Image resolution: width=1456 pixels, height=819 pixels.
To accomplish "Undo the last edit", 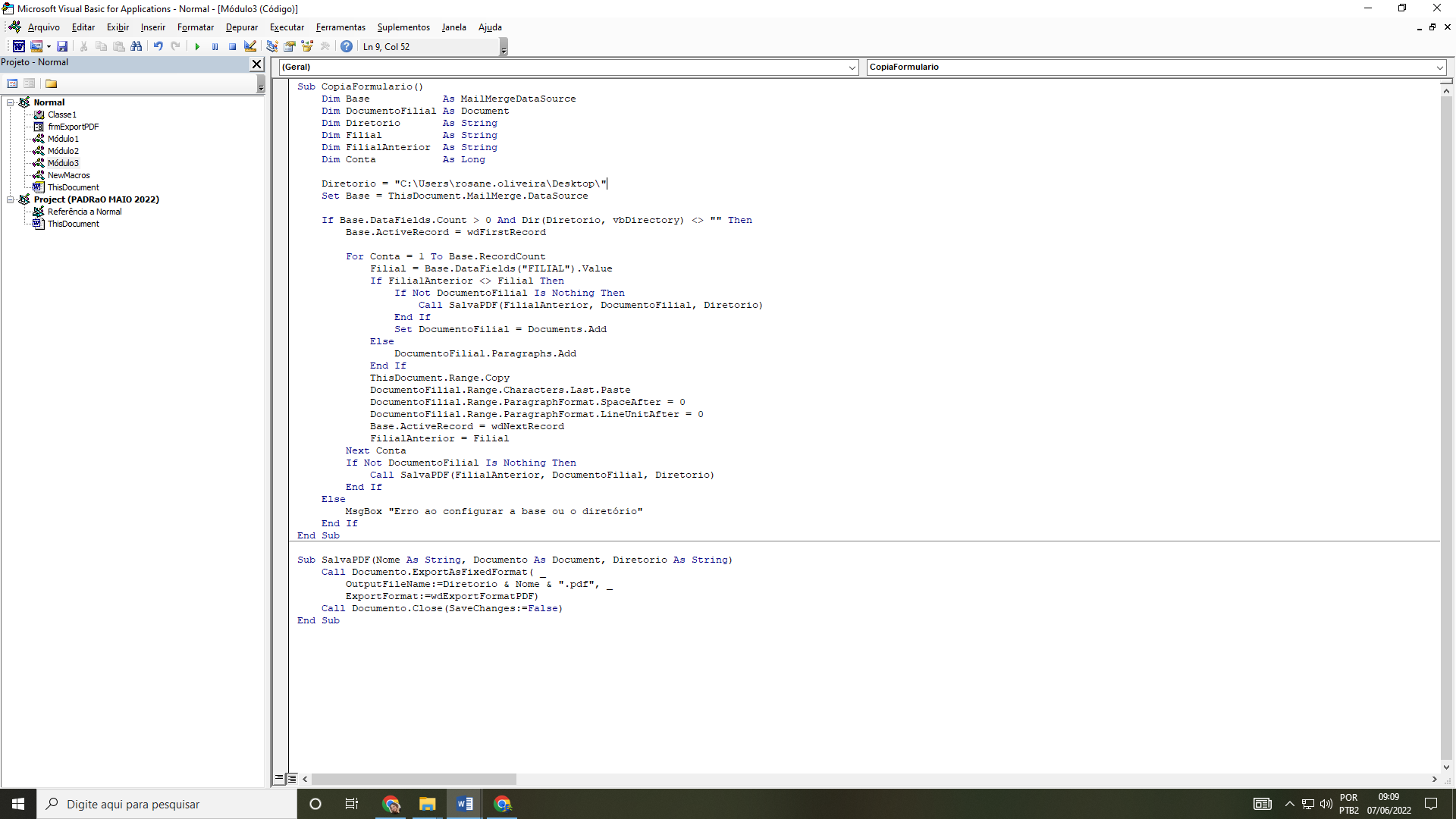I will [158, 46].
